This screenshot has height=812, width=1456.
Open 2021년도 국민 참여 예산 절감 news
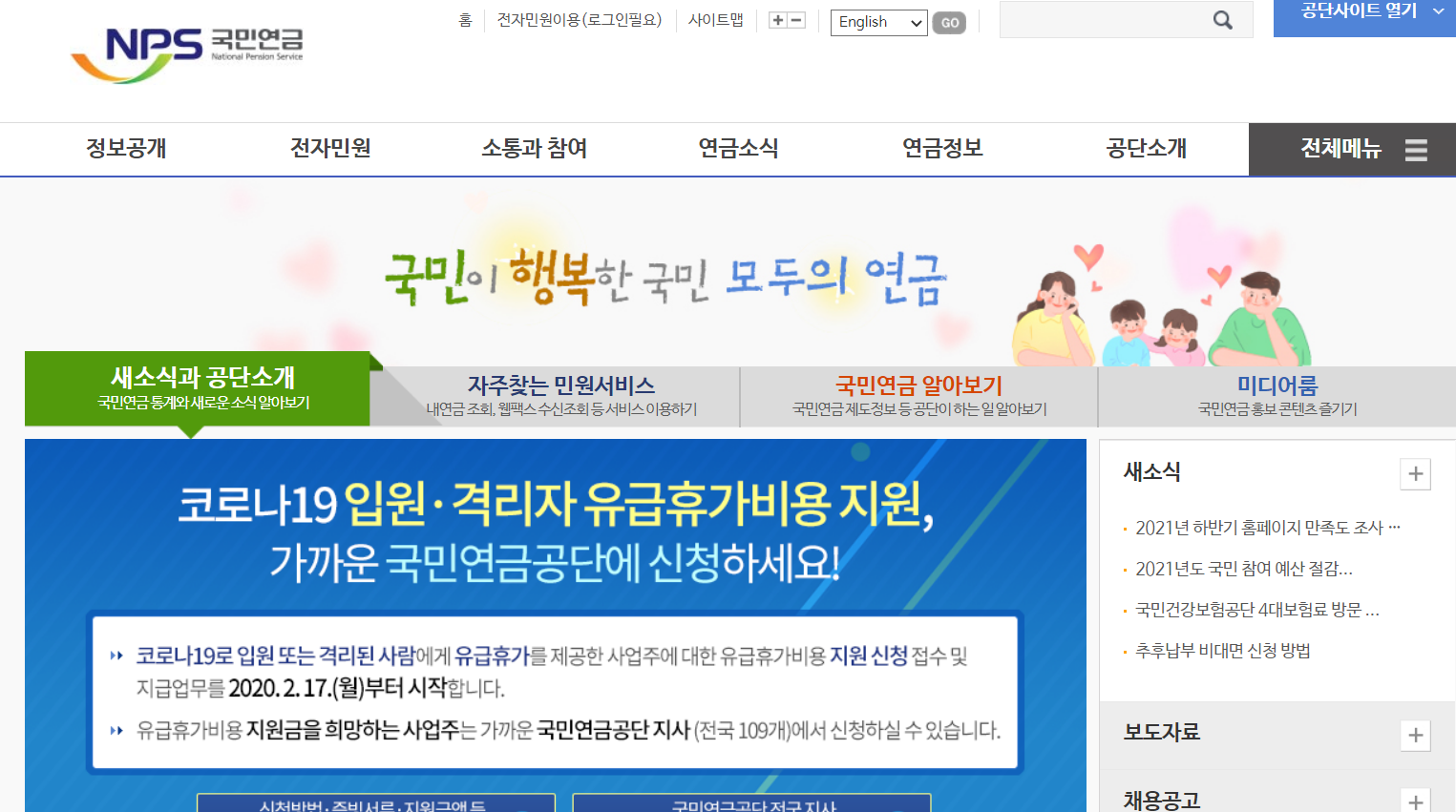pyautogui.click(x=1243, y=569)
